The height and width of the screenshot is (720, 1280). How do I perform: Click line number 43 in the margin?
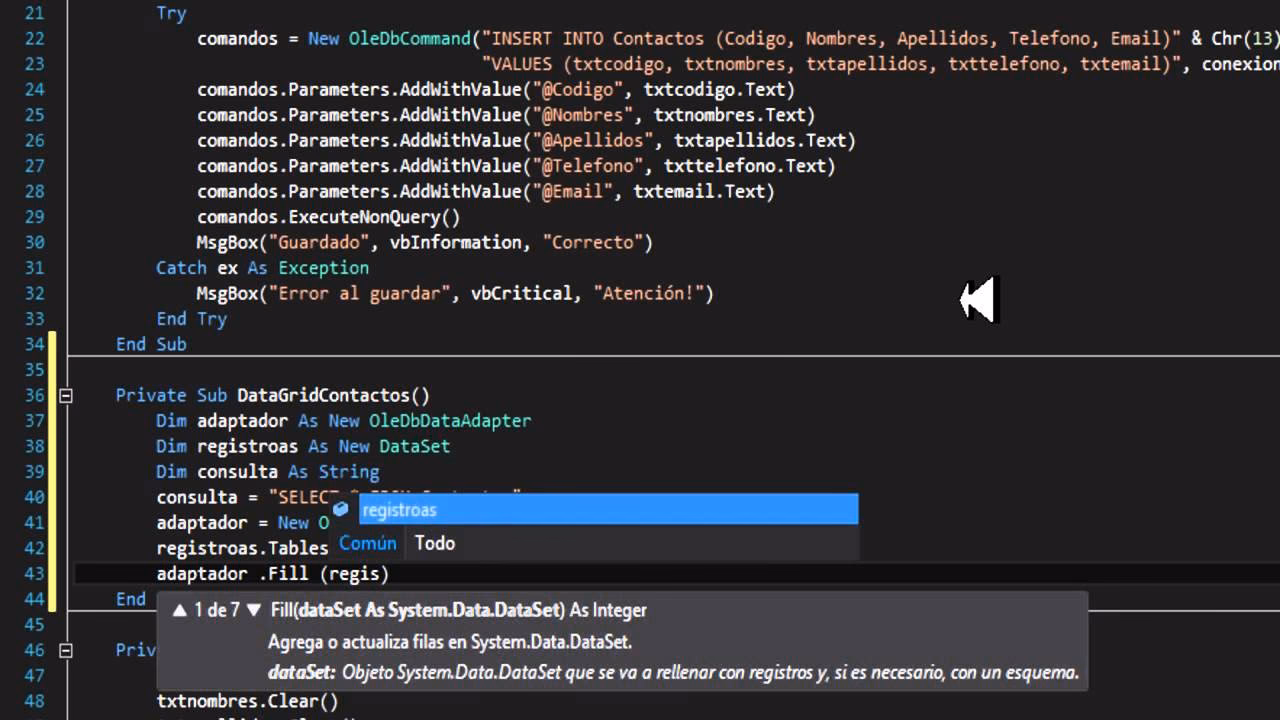[x=33, y=573]
